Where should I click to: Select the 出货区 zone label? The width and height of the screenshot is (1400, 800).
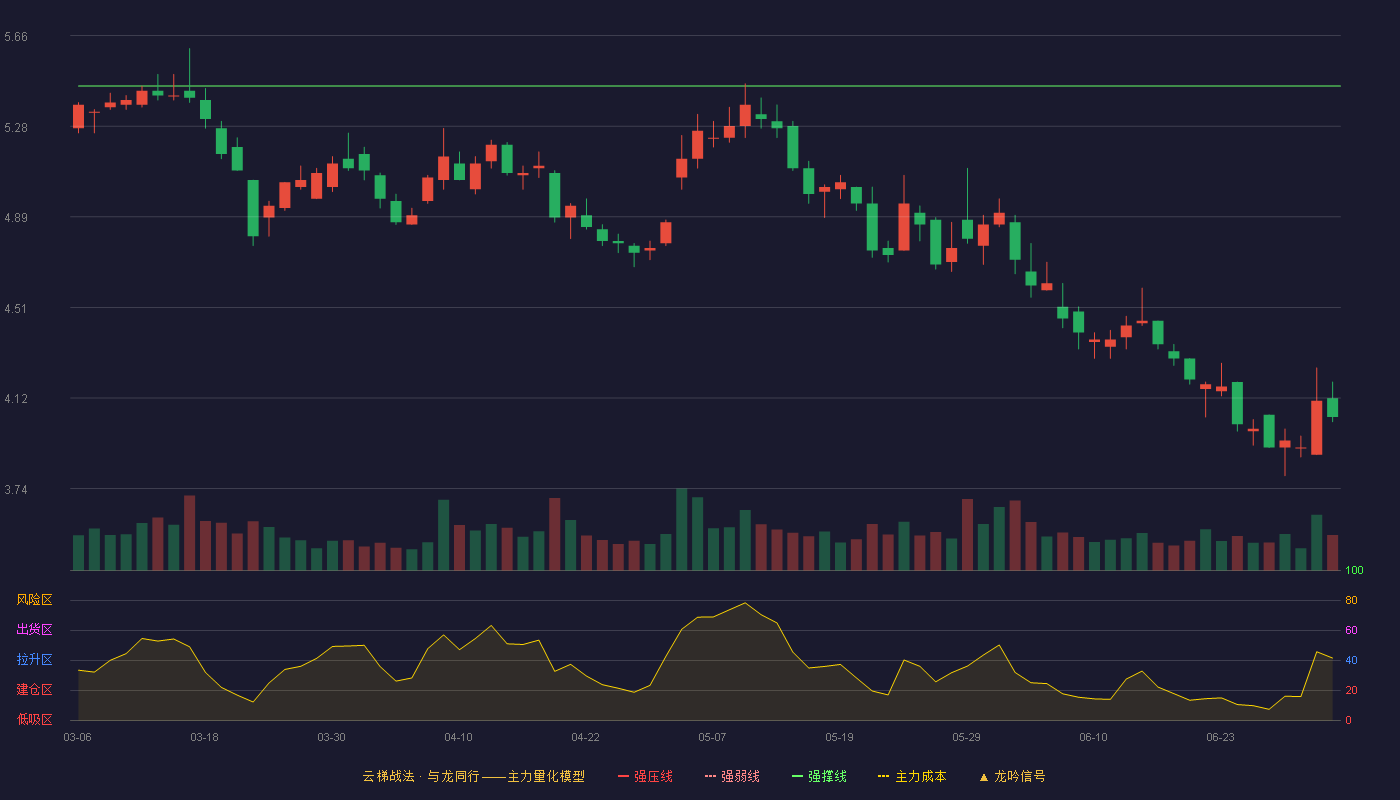[x=34, y=630]
